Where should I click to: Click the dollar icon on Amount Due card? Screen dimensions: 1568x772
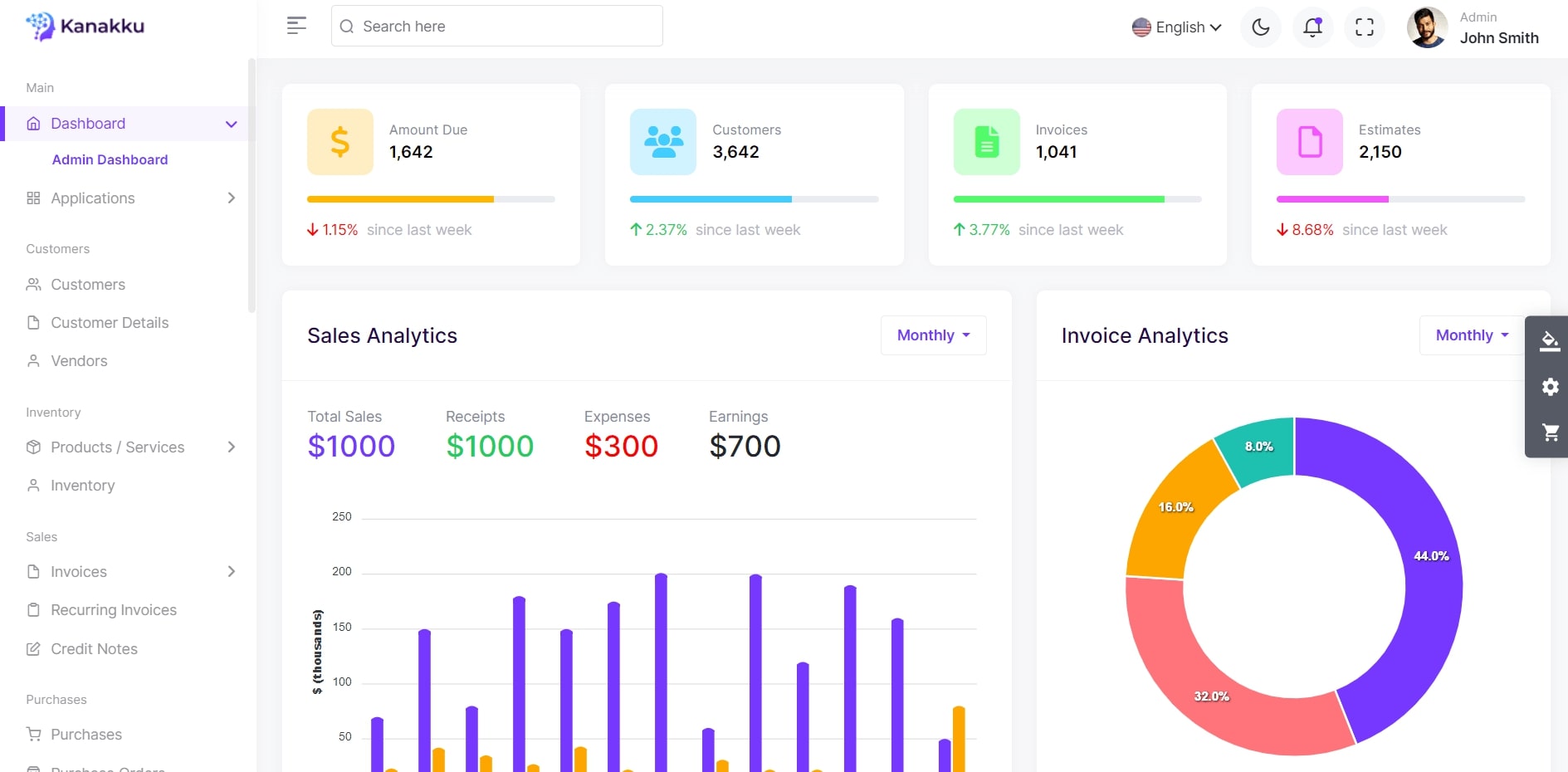tap(339, 141)
